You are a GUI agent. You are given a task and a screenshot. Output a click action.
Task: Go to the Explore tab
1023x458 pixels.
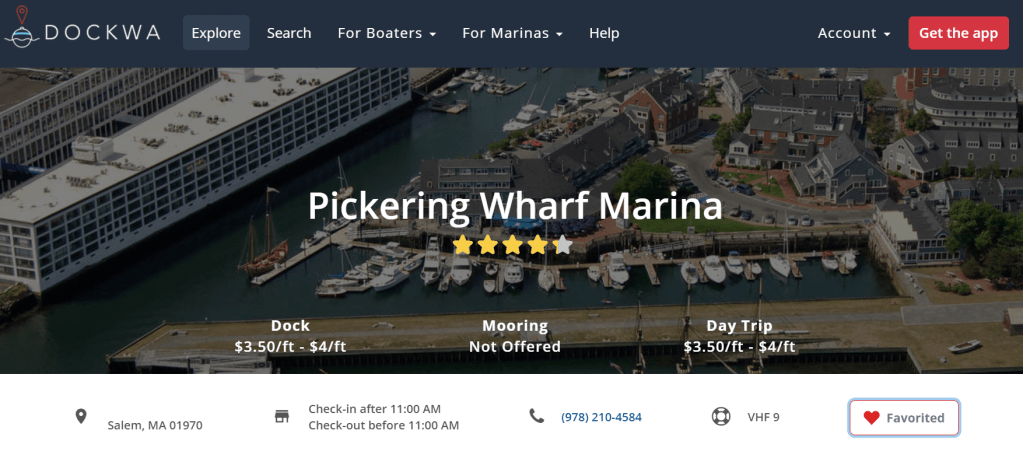216,33
